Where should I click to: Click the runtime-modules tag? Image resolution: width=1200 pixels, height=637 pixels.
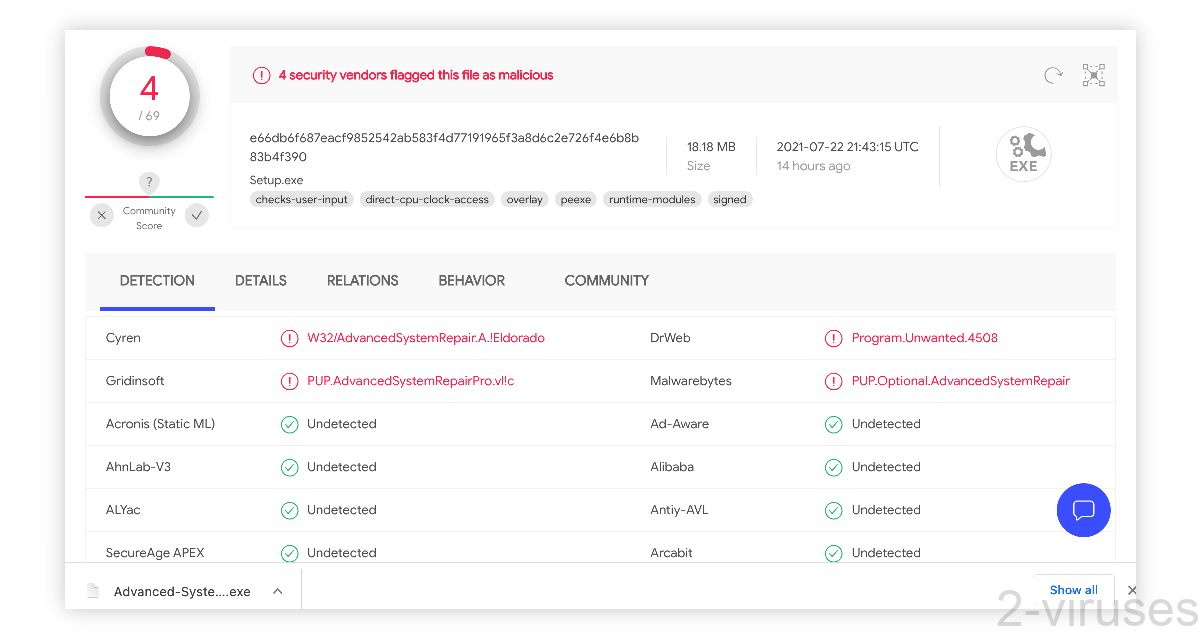(652, 199)
